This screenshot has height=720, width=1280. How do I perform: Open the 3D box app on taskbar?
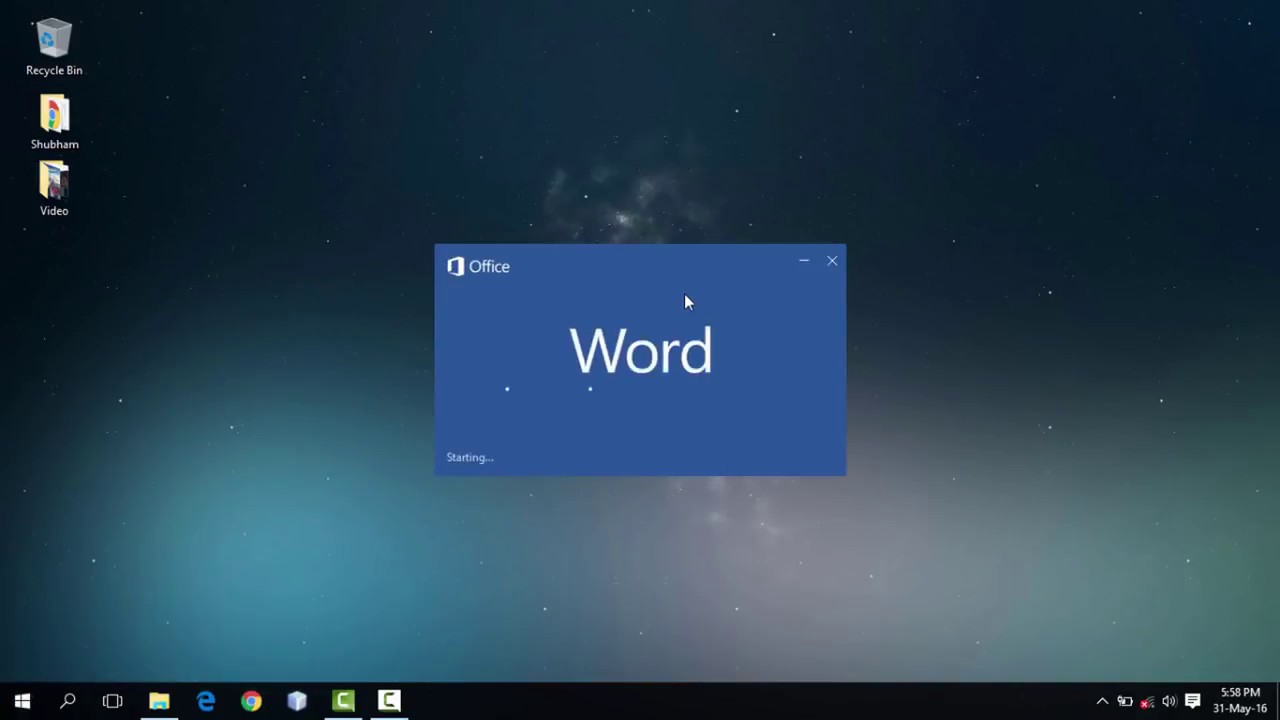(297, 701)
